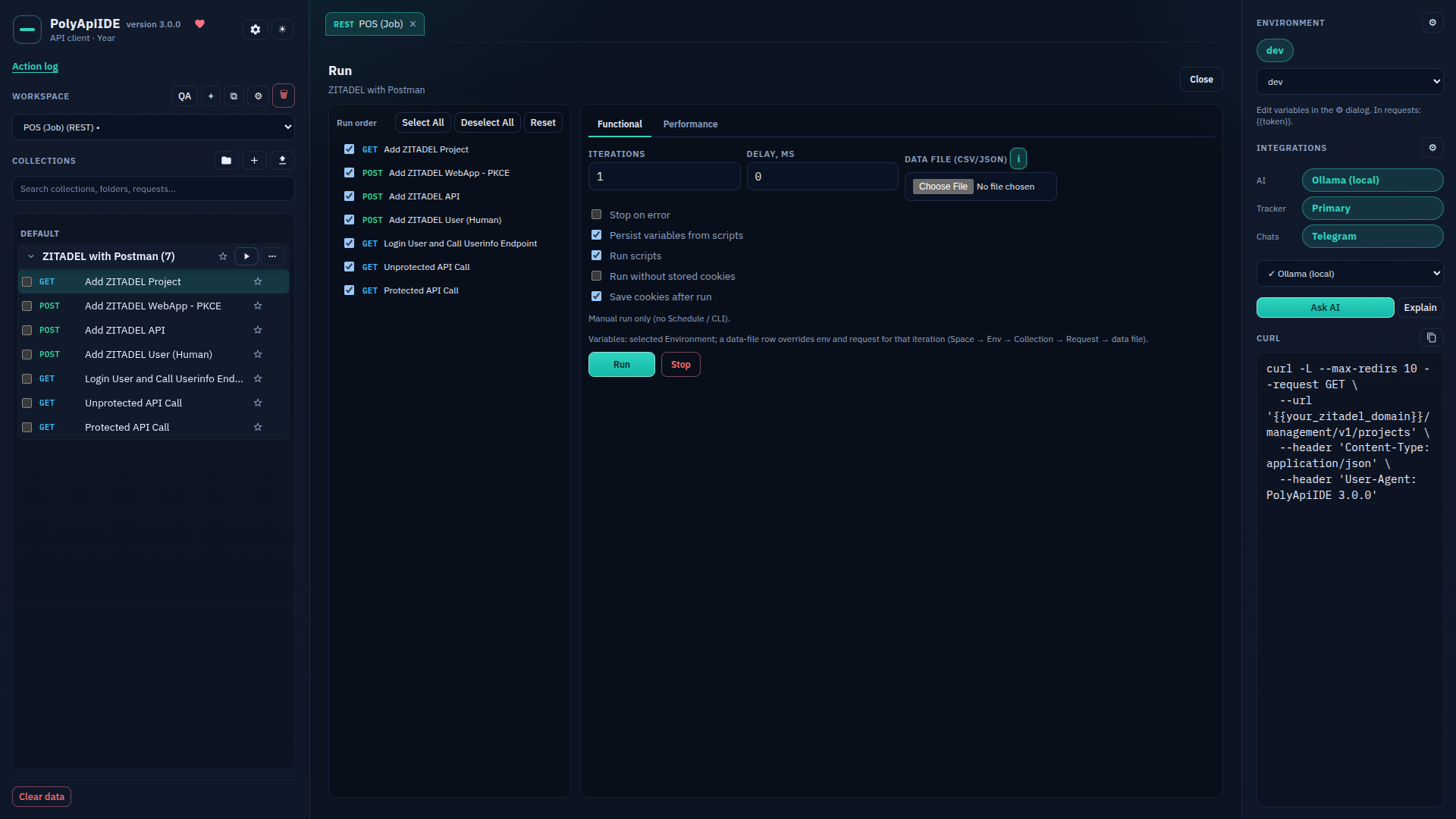This screenshot has width=1456, height=819.
Task: Import collection using upload icon
Action: [x=282, y=161]
